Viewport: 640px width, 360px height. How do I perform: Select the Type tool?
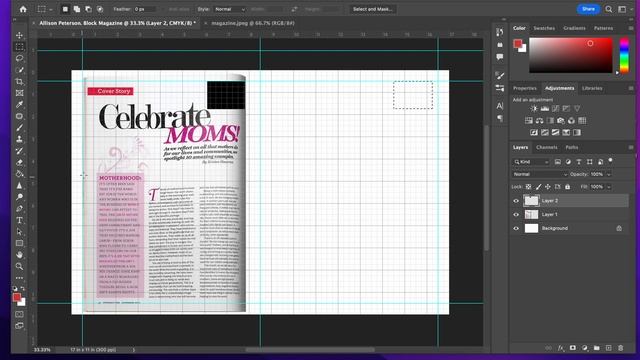(x=19, y=220)
